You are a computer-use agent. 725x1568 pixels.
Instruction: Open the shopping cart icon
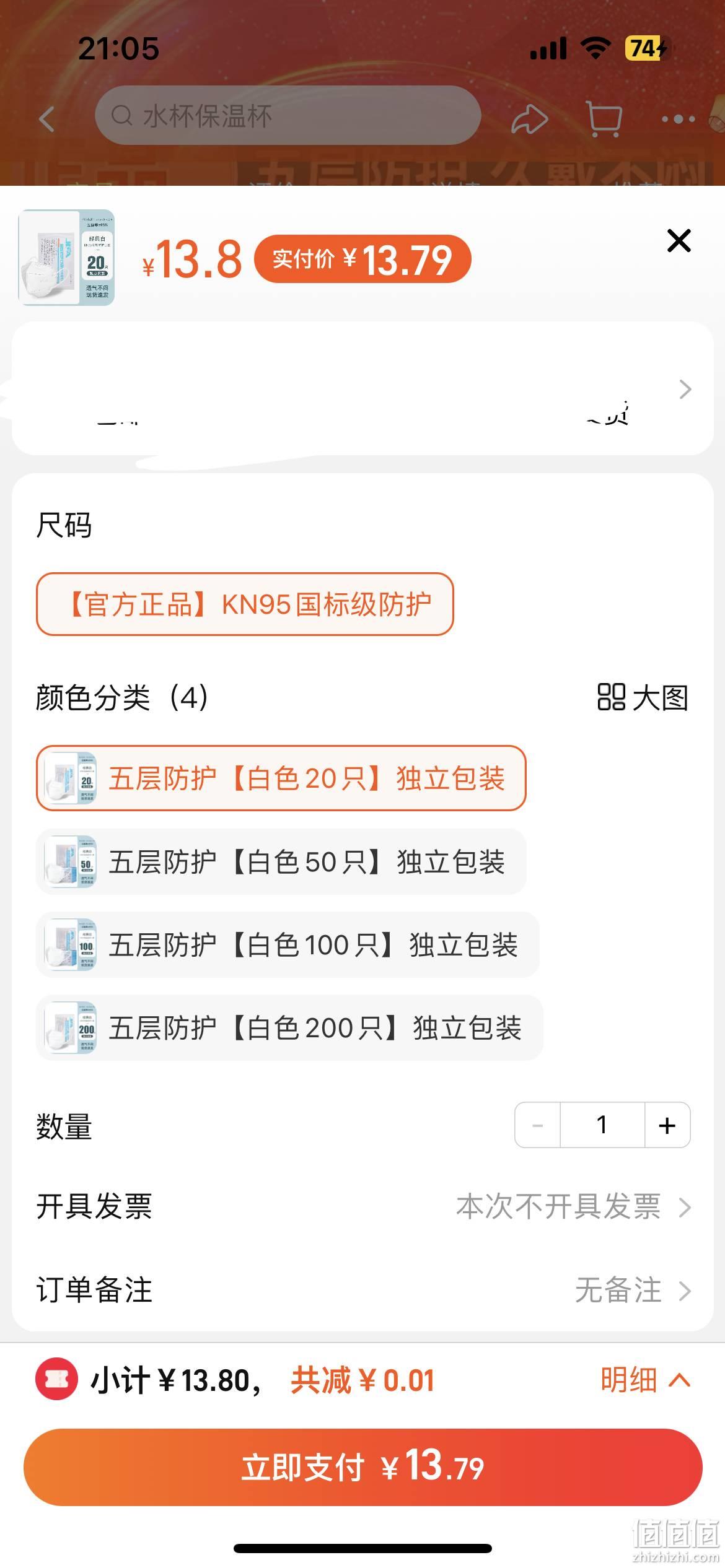tap(603, 118)
